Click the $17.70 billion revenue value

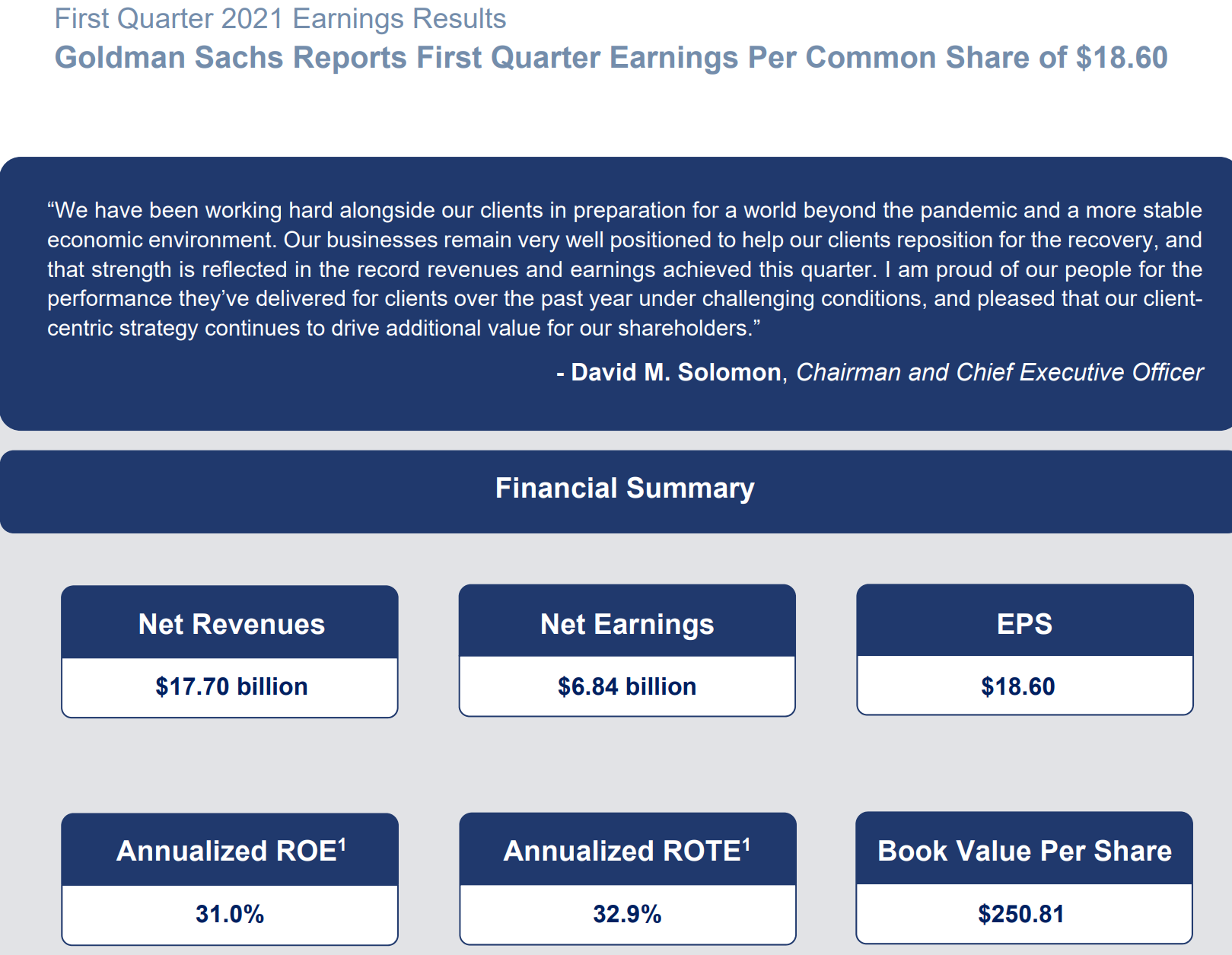[231, 686]
